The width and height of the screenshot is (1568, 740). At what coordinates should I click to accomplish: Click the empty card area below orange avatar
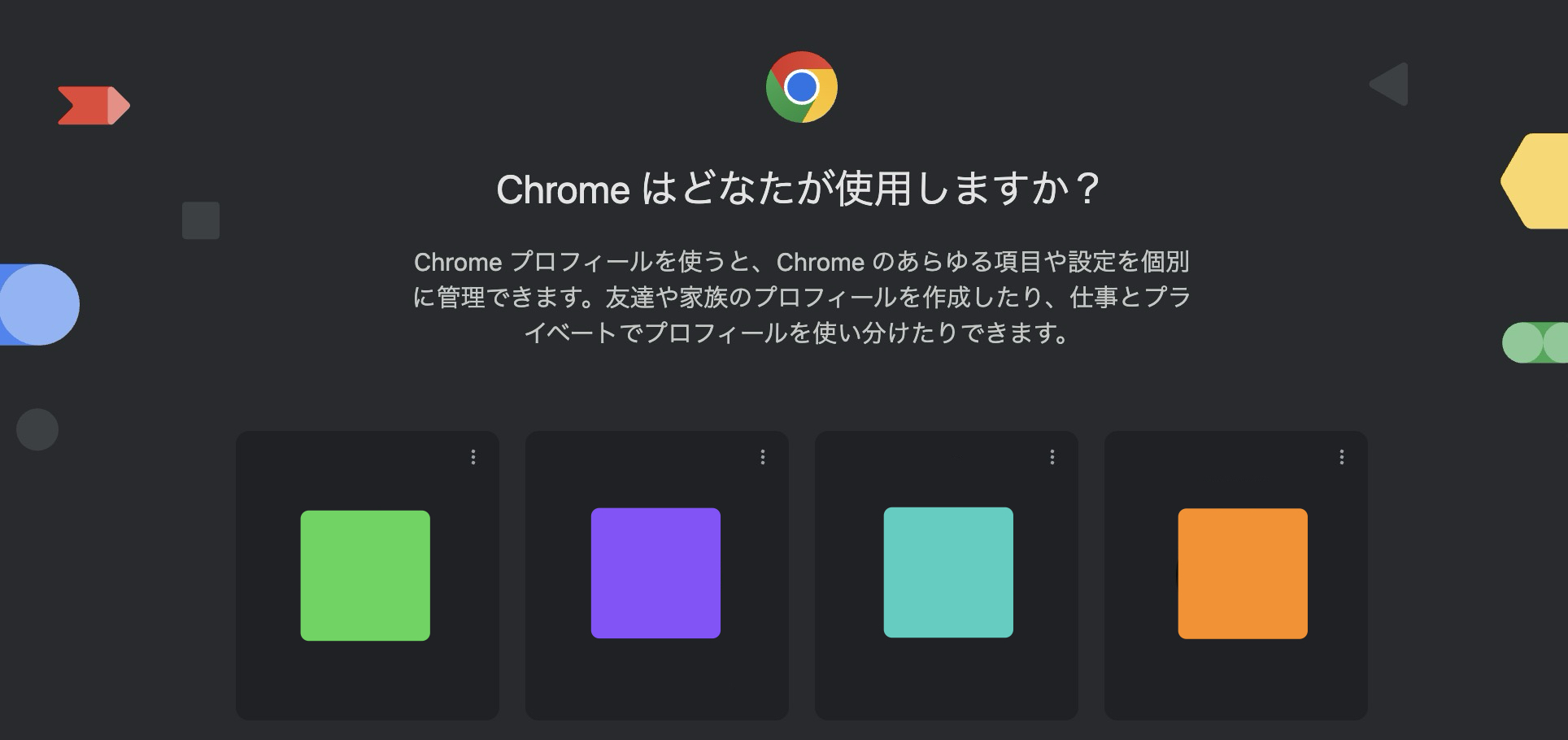click(1235, 681)
